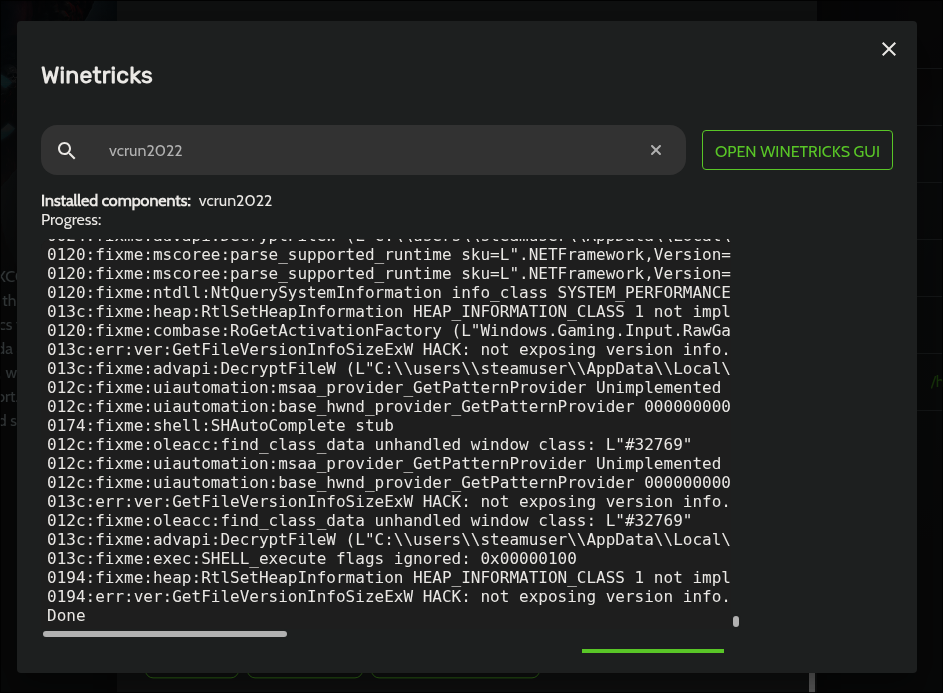Select the 'NtQuerySystemInformation' log line

click(389, 293)
